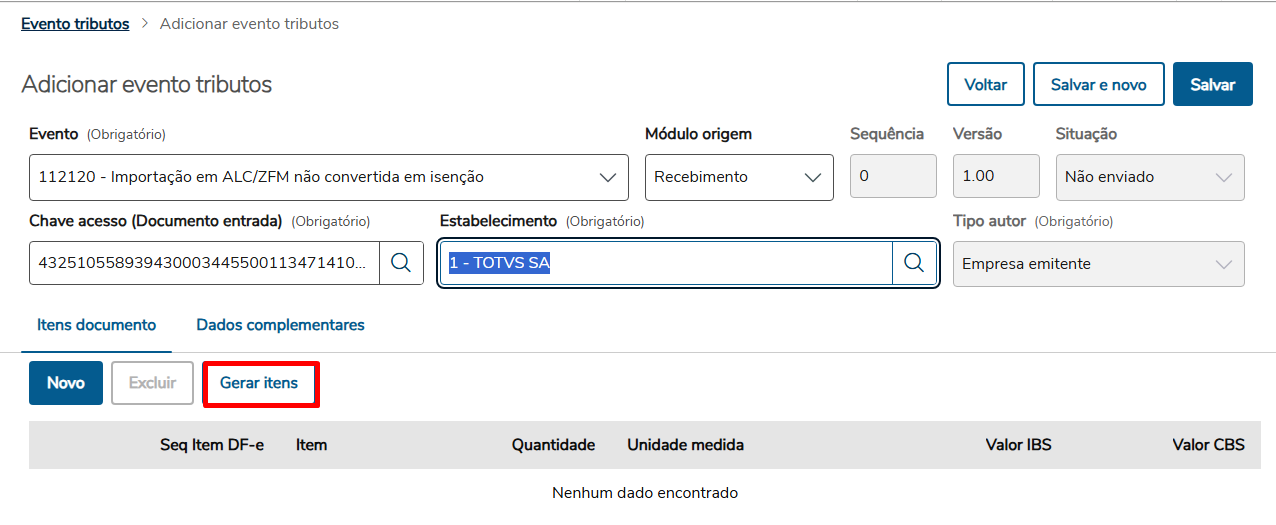Click the Gerar itens button
The width and height of the screenshot is (1276, 525).
(x=259, y=383)
